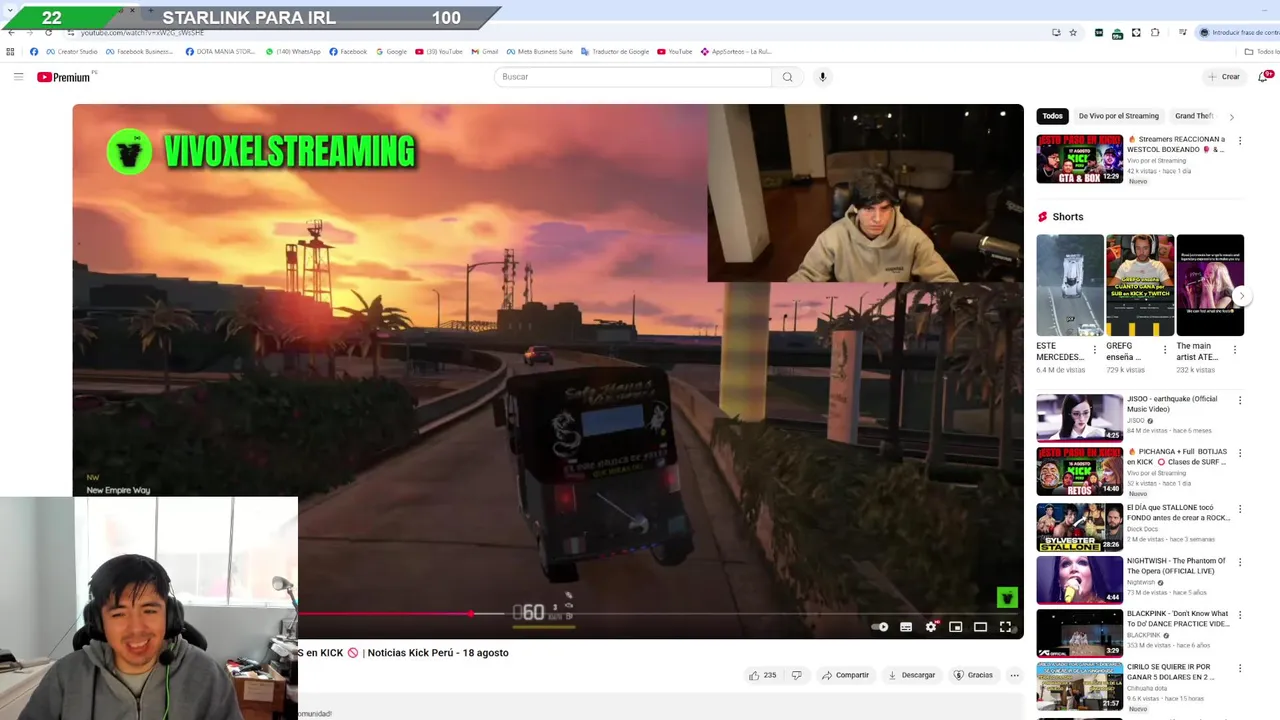1280x720 pixels.
Task: Start voice search with microphone icon
Action: (x=822, y=77)
